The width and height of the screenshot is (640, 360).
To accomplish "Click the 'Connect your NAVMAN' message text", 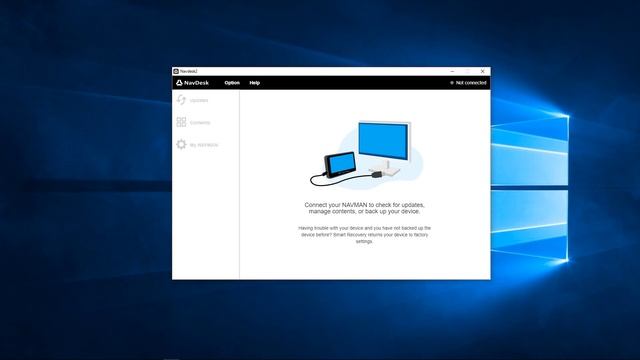I will click(364, 208).
